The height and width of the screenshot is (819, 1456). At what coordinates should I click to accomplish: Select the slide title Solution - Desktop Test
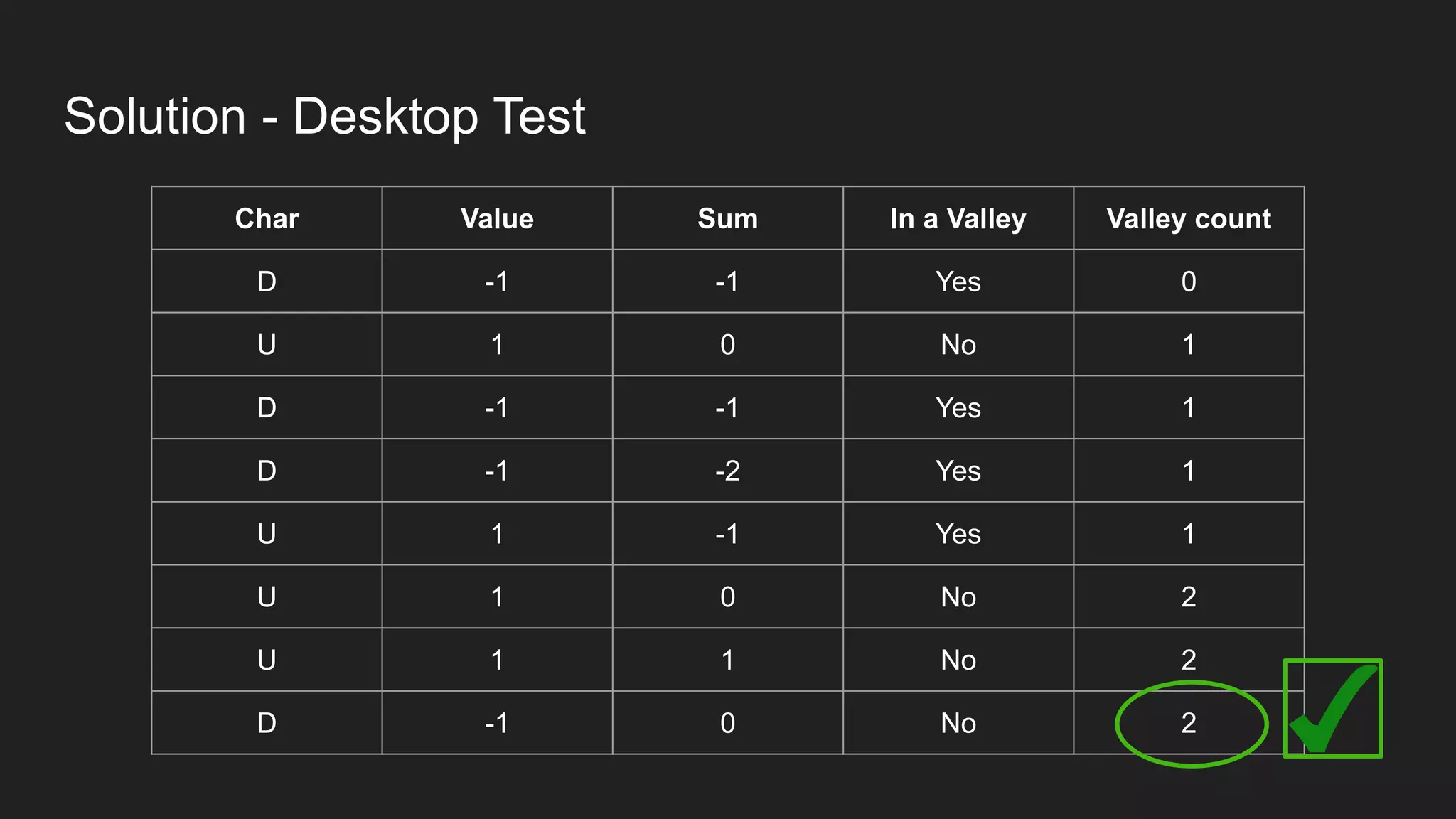325,116
